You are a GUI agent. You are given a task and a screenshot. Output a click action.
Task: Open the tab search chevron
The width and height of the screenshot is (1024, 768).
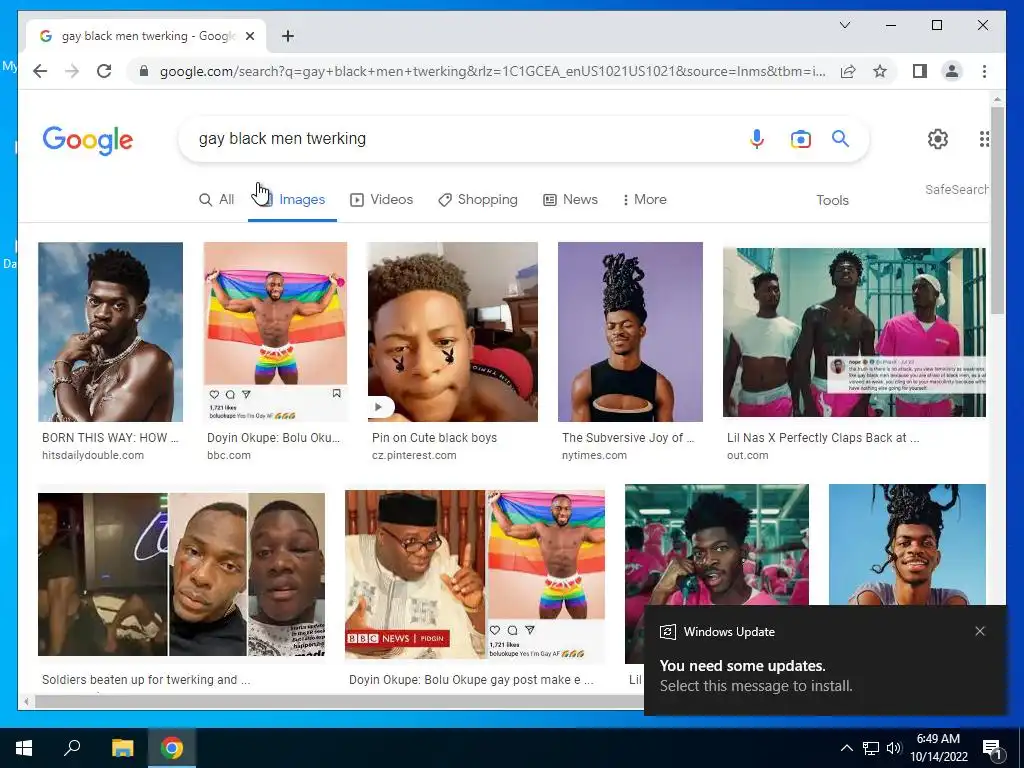[844, 25]
